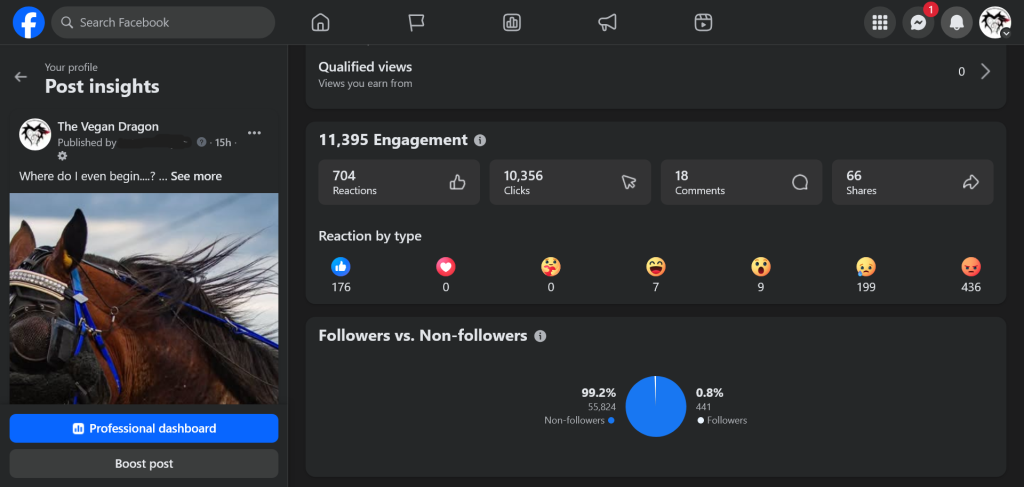Click the Facebook logo
Screen dimensions: 1024x487
pyautogui.click(x=29, y=23)
